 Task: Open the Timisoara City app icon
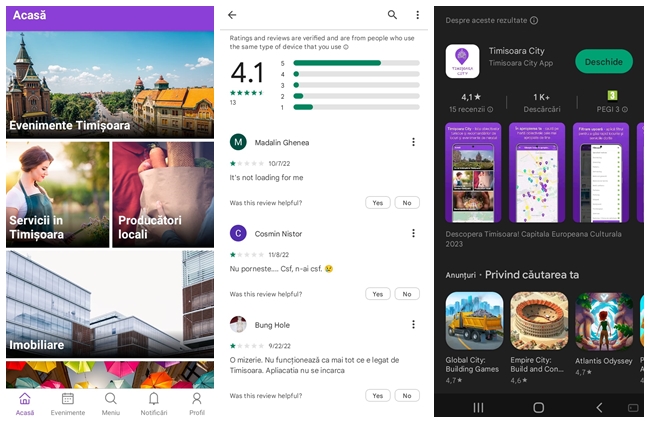pyautogui.click(x=462, y=61)
